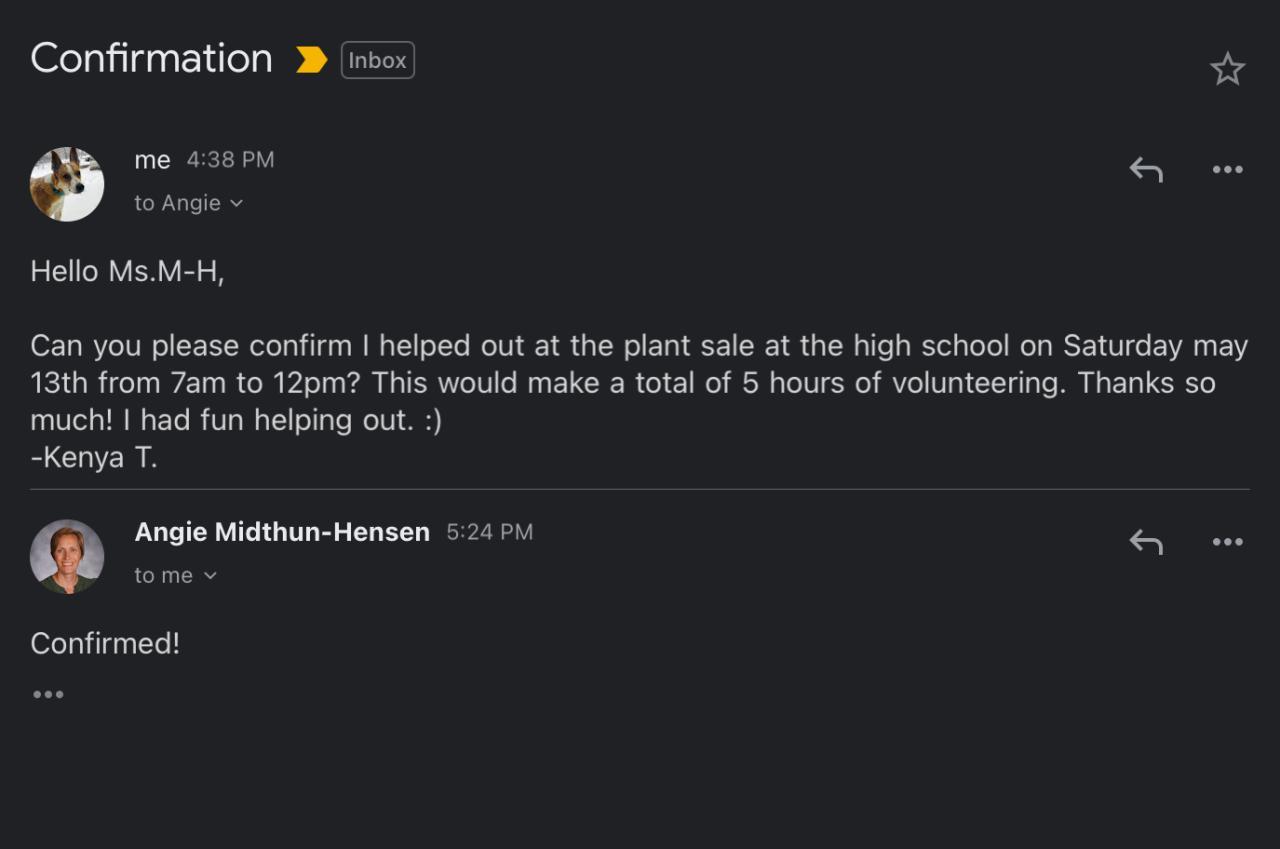Screen dimensions: 1280x849
Task: Click the "Hello Ms.M-H," greeting line
Action: click(127, 271)
